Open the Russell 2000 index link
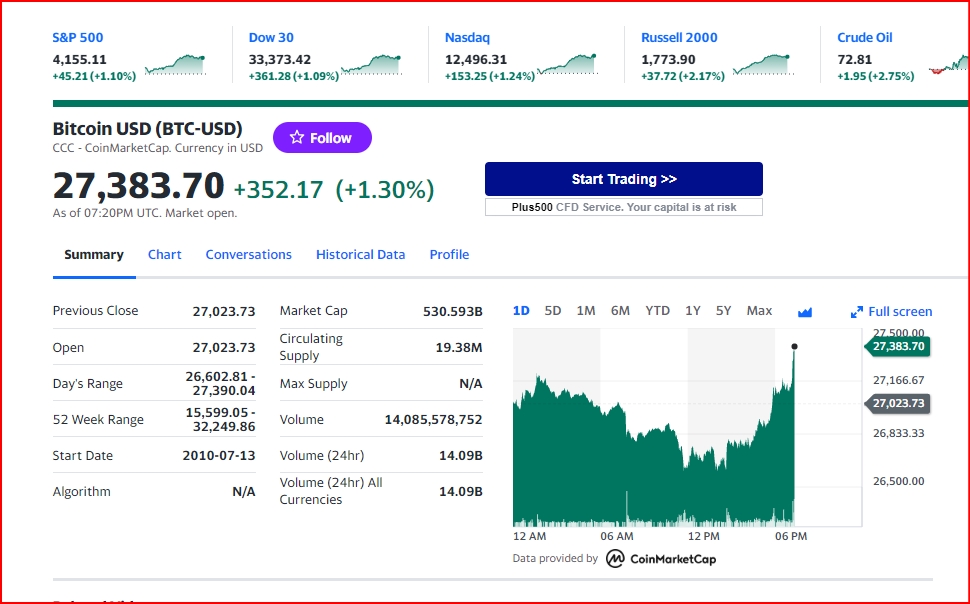 679,38
